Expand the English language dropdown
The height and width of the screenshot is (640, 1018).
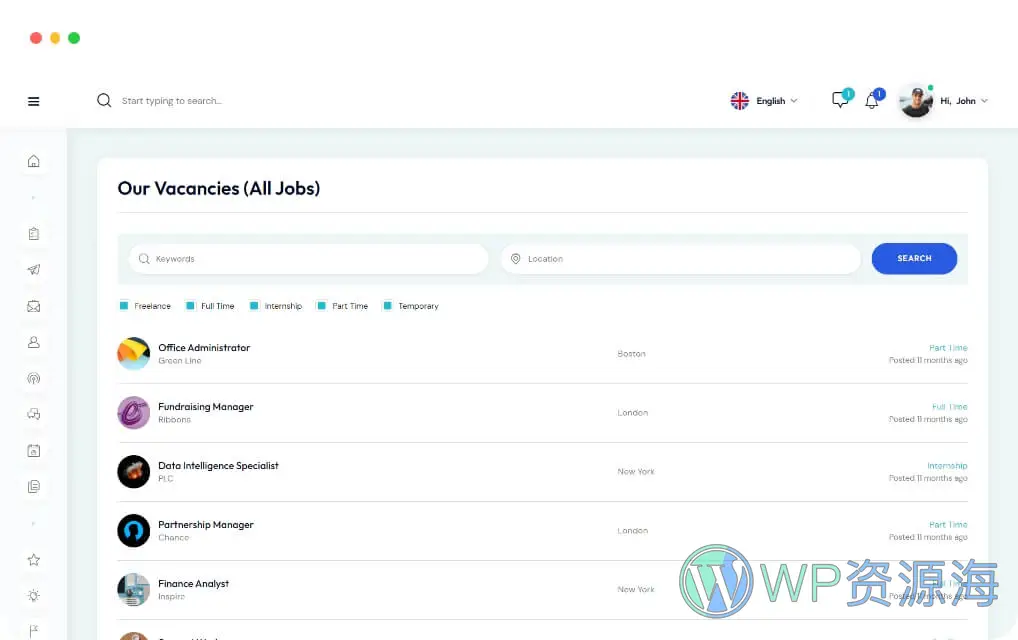pos(766,101)
